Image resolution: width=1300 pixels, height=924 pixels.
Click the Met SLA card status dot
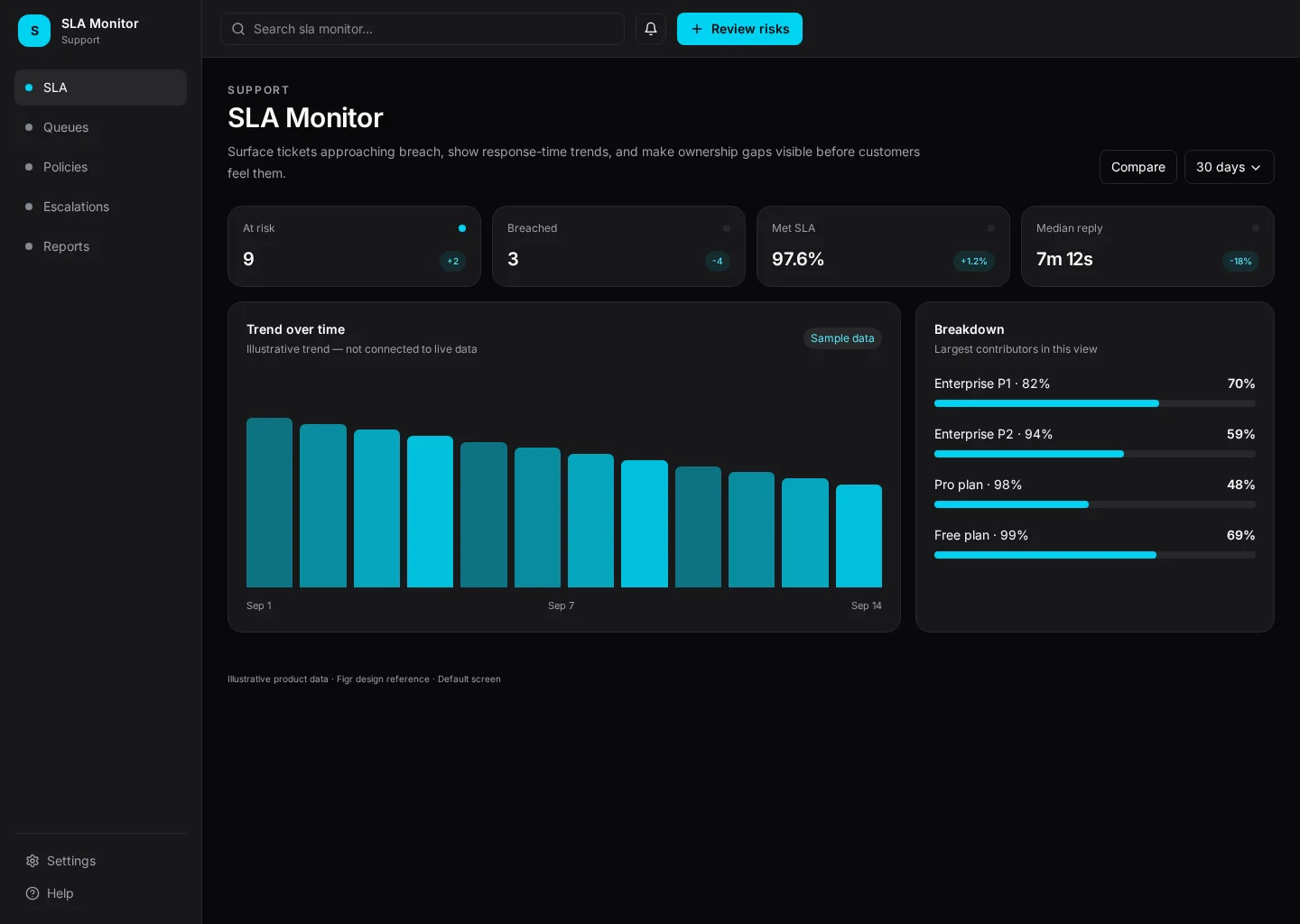point(991,228)
